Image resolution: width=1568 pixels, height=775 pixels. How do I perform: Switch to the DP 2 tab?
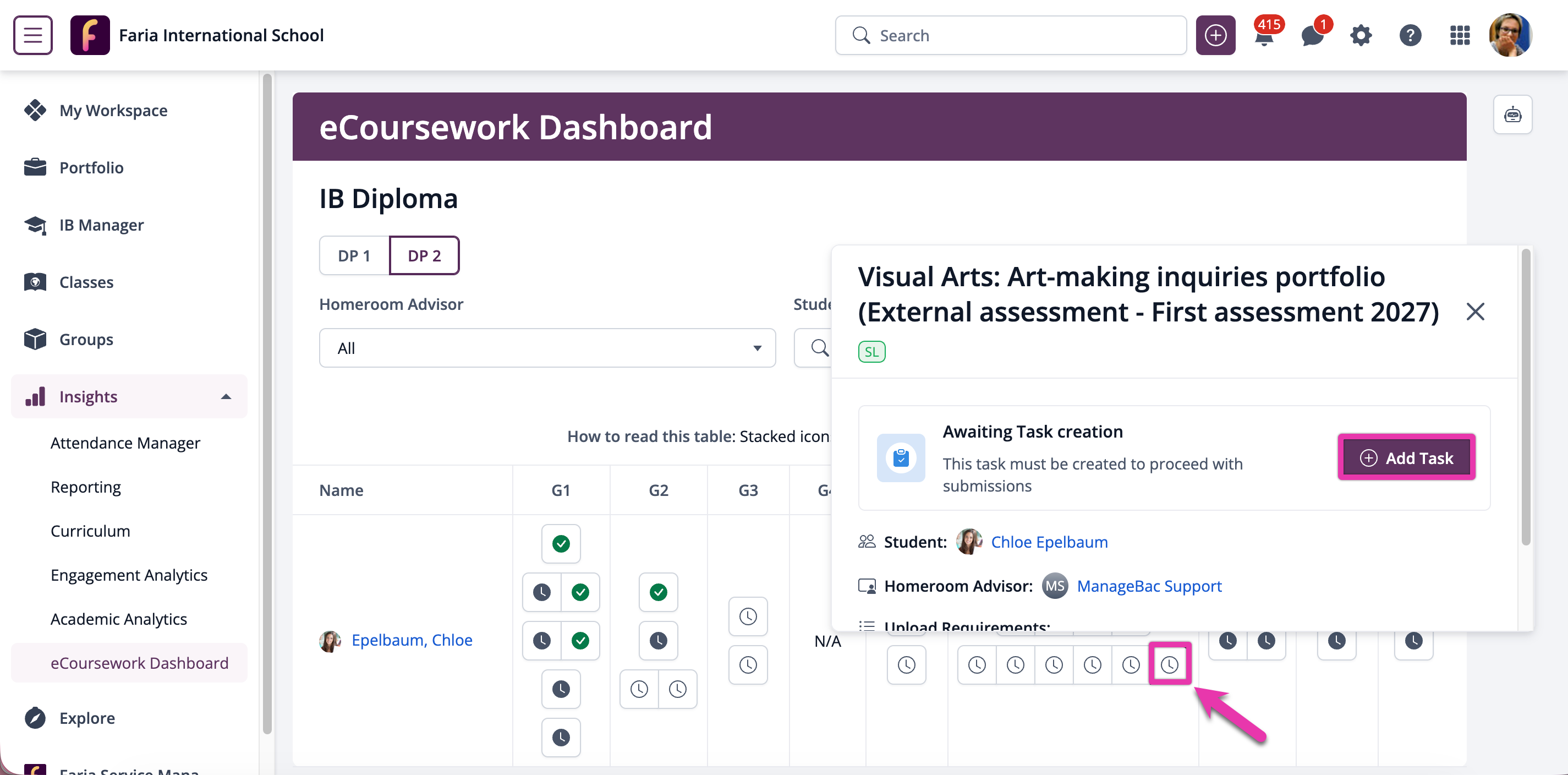[x=424, y=256]
